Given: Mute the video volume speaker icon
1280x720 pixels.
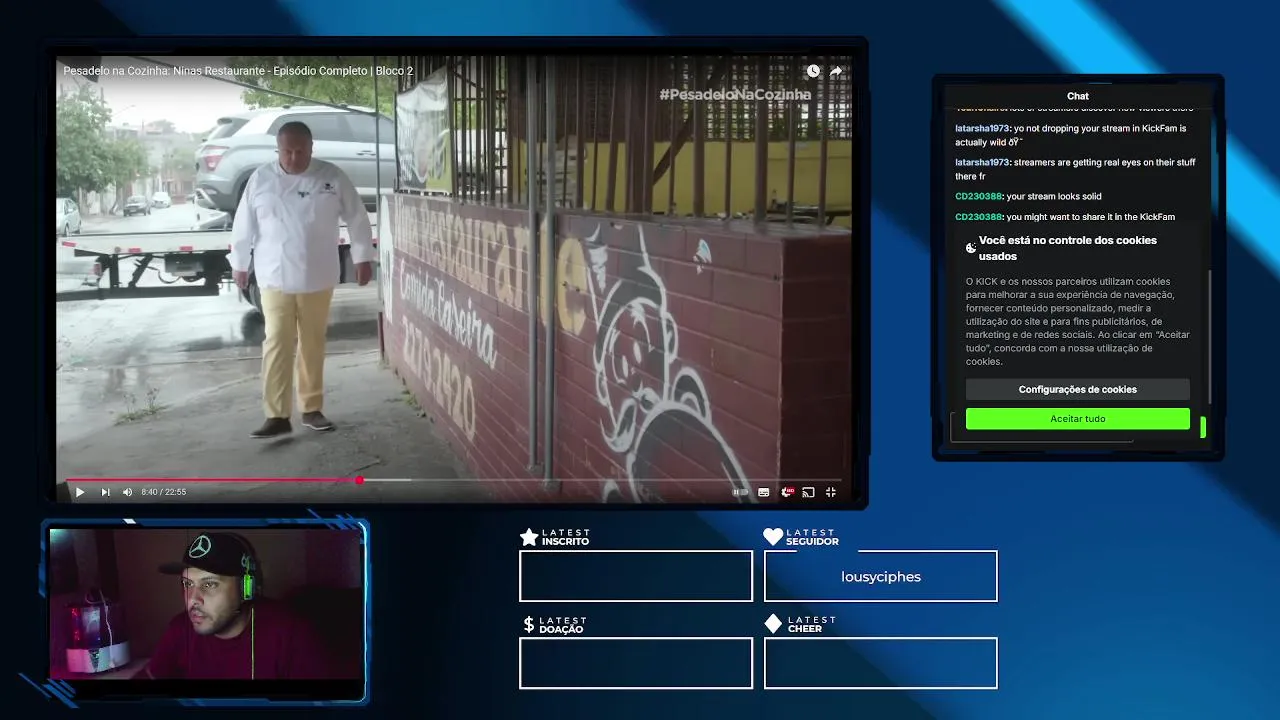Looking at the screenshot, I should point(127,492).
